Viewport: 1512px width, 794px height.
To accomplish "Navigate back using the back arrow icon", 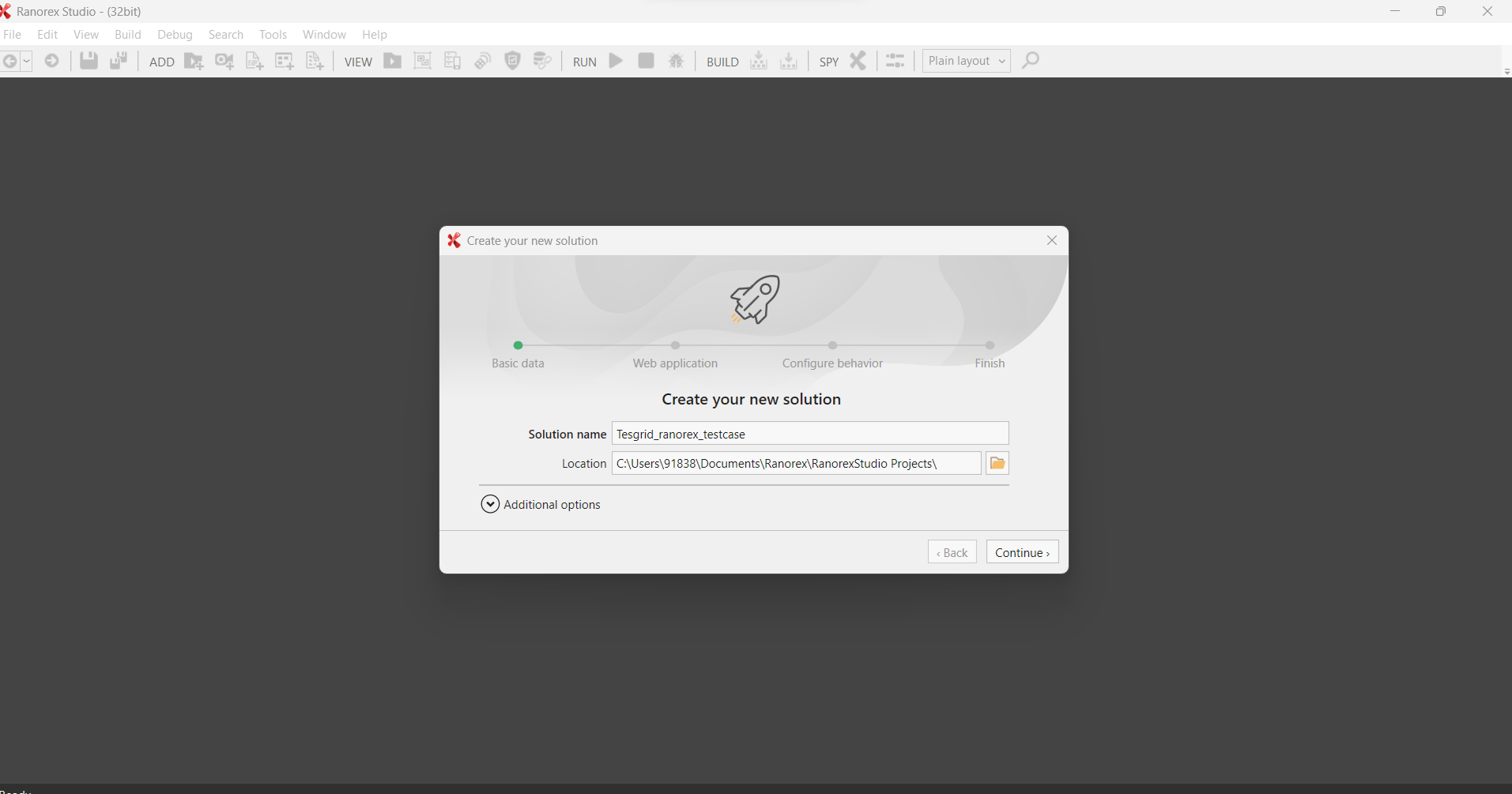I will point(11,61).
